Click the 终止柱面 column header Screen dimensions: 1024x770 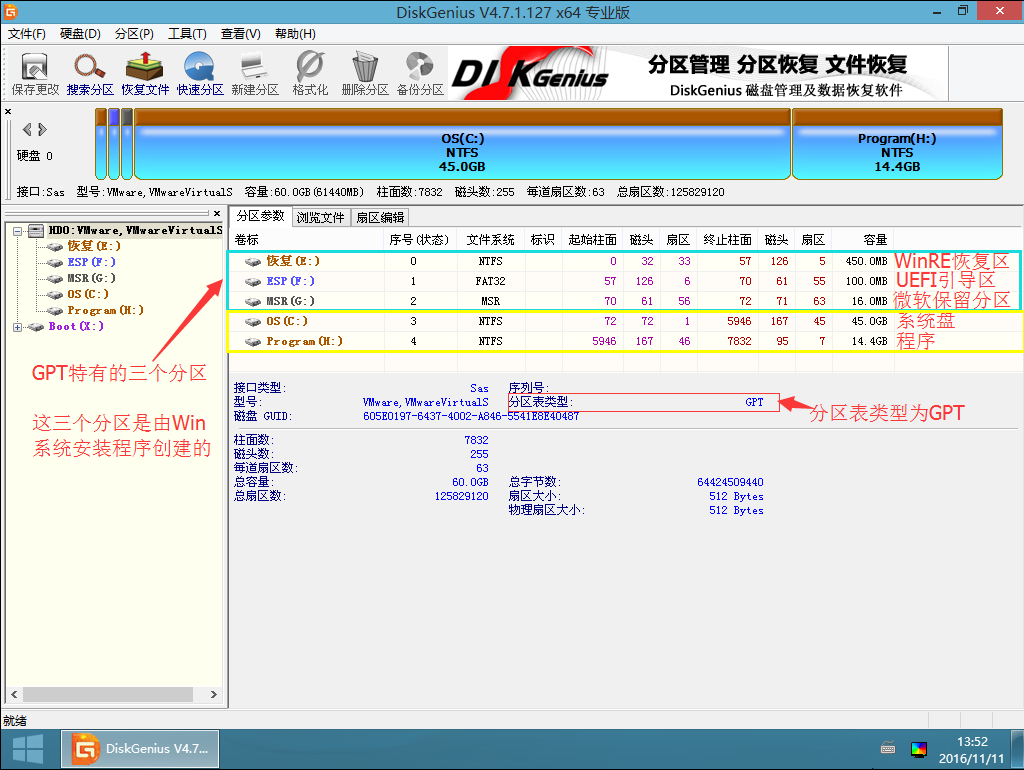click(728, 240)
